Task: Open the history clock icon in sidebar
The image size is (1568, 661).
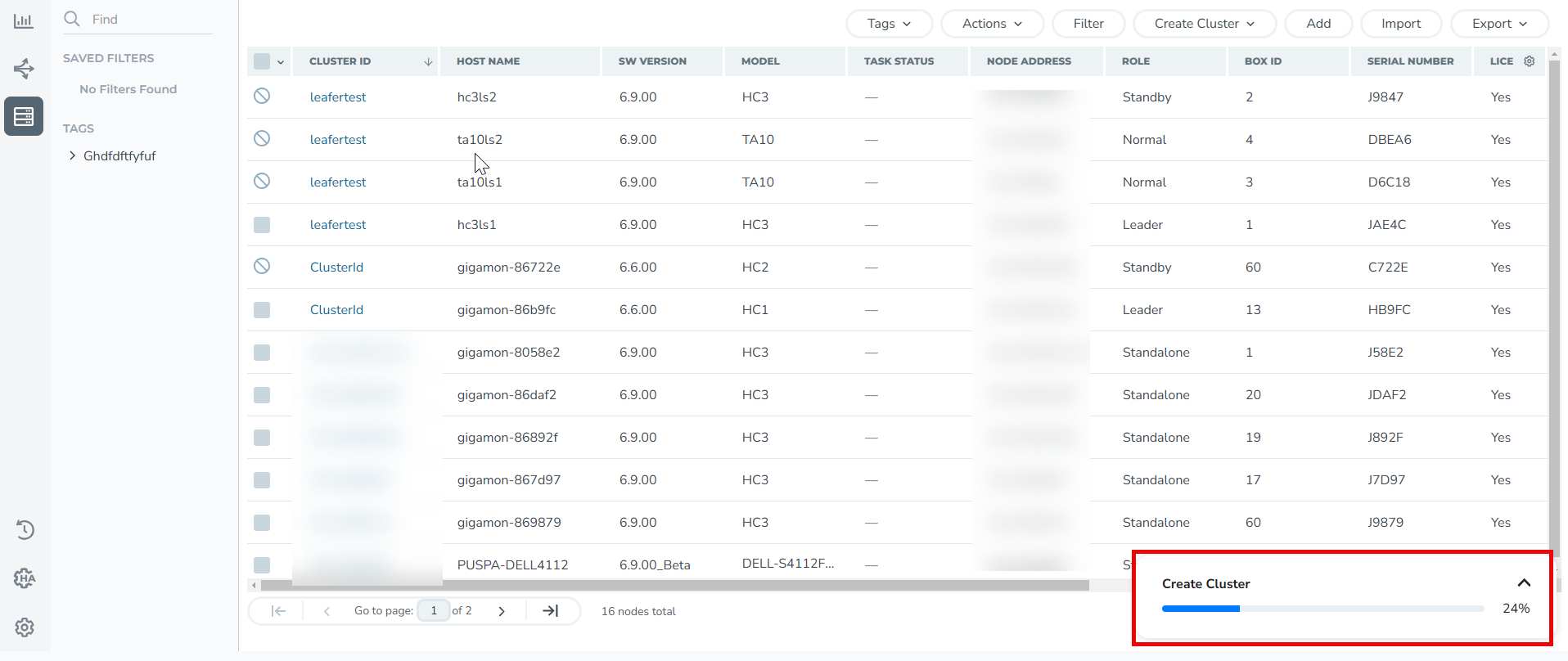Action: click(25, 530)
